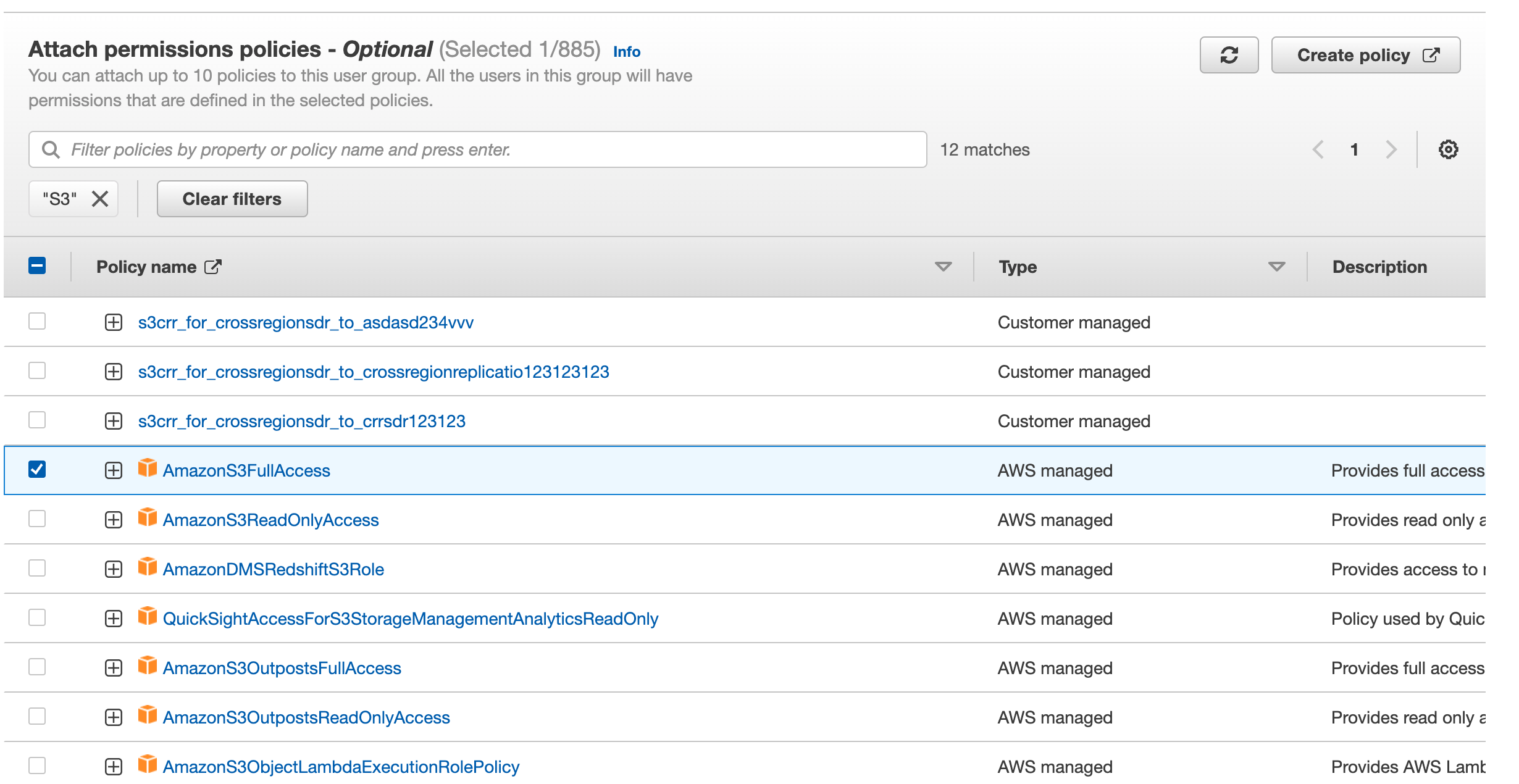Expand AmazonS3OutpostsFullAccess policy details
This screenshot has width=1519, height=784.
pyautogui.click(x=114, y=668)
